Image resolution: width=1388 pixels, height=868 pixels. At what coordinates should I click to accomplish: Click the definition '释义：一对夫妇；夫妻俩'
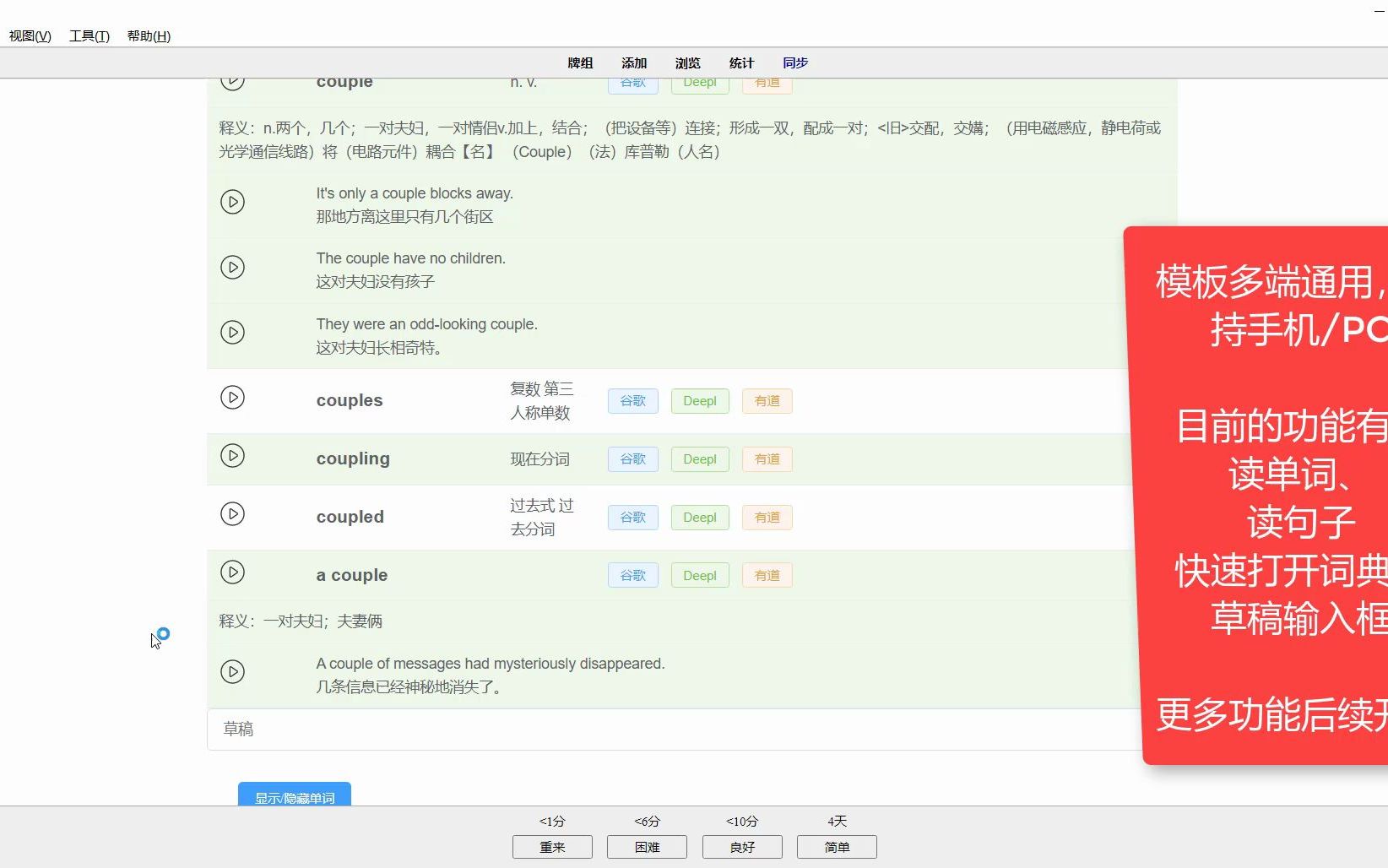click(301, 621)
